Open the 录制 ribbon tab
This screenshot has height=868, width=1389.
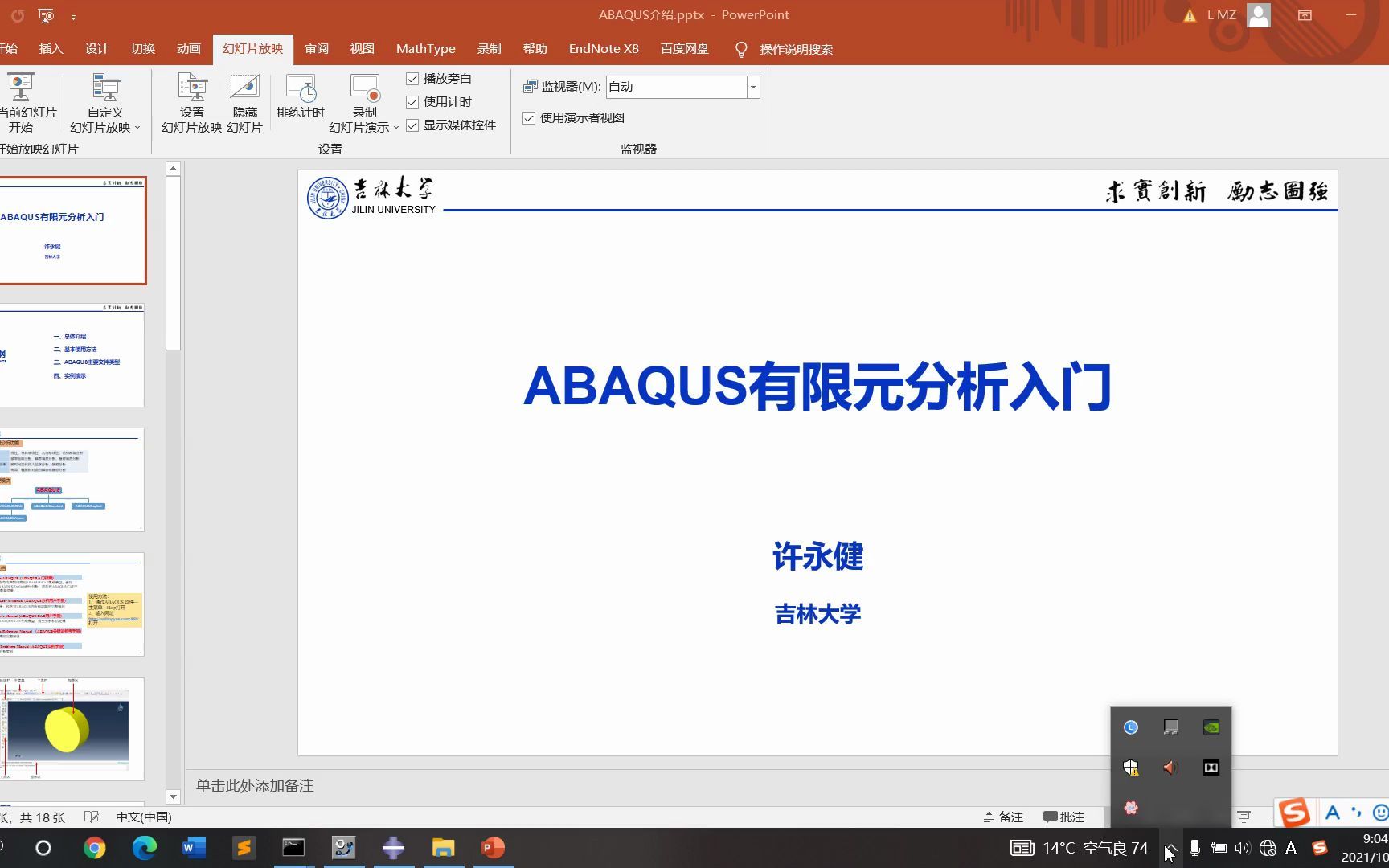point(490,49)
